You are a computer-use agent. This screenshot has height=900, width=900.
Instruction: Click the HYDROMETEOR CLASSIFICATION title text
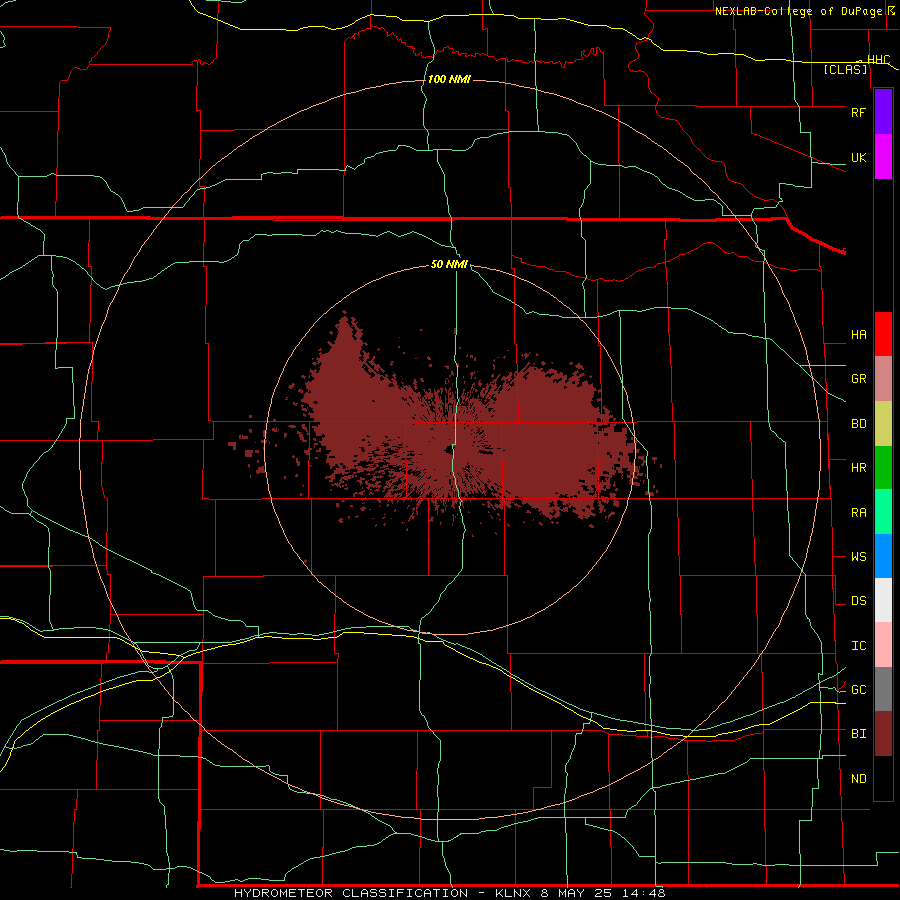(351, 893)
